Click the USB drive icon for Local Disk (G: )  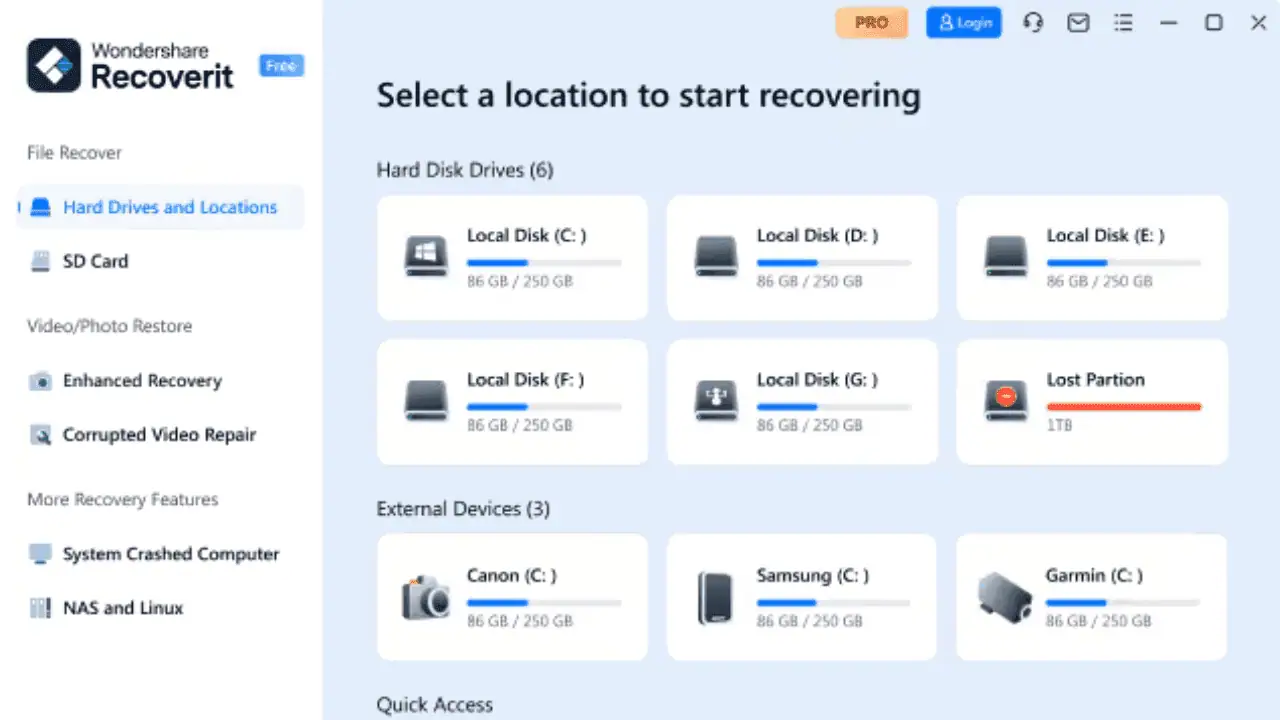click(716, 400)
